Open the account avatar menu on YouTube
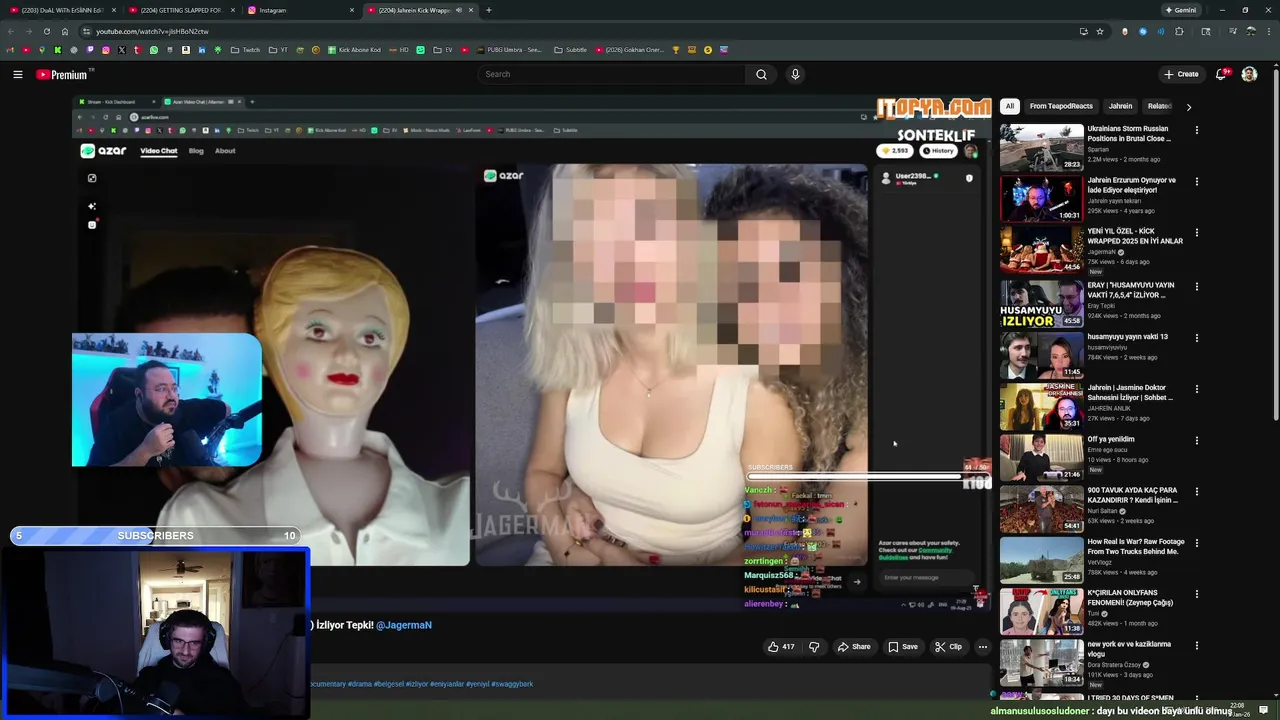 1249,74
